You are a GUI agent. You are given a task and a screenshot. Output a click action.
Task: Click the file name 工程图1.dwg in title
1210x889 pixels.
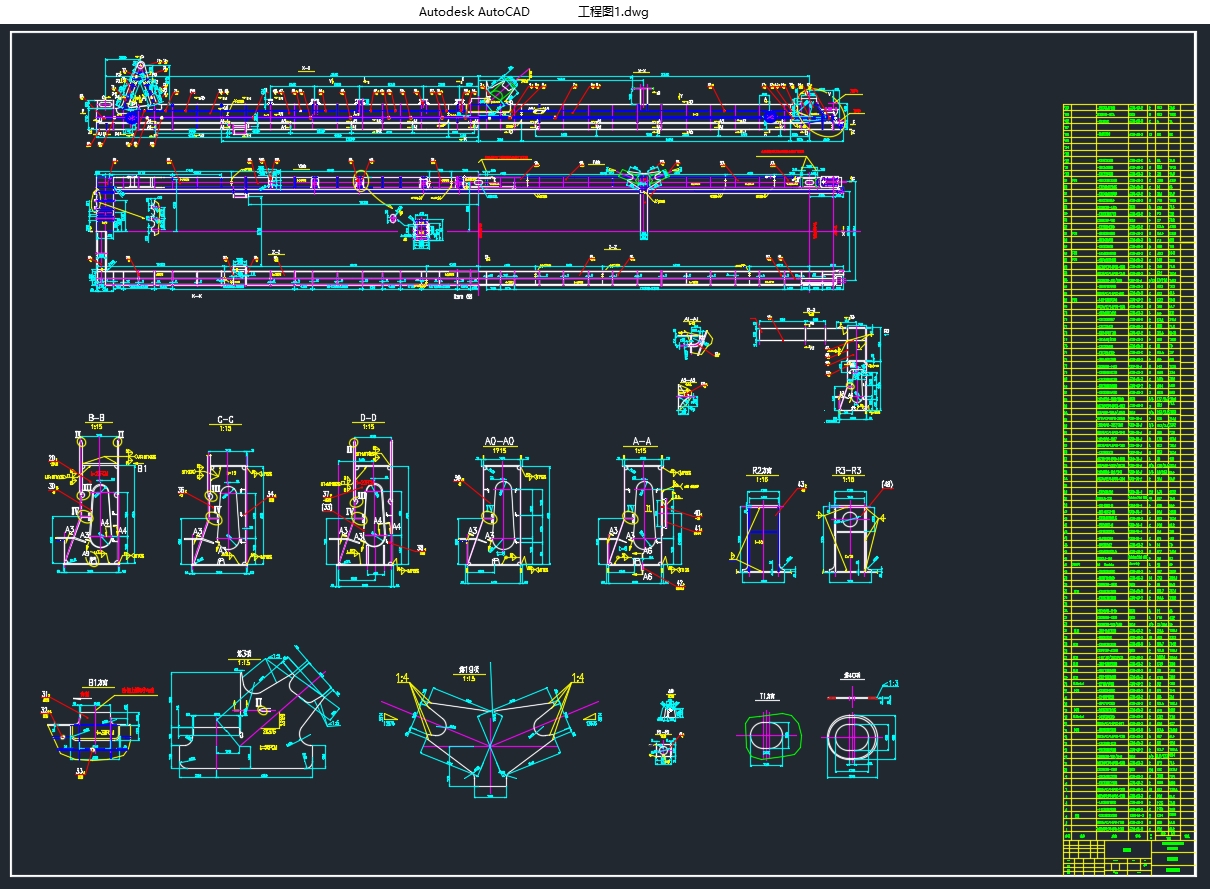coord(612,12)
